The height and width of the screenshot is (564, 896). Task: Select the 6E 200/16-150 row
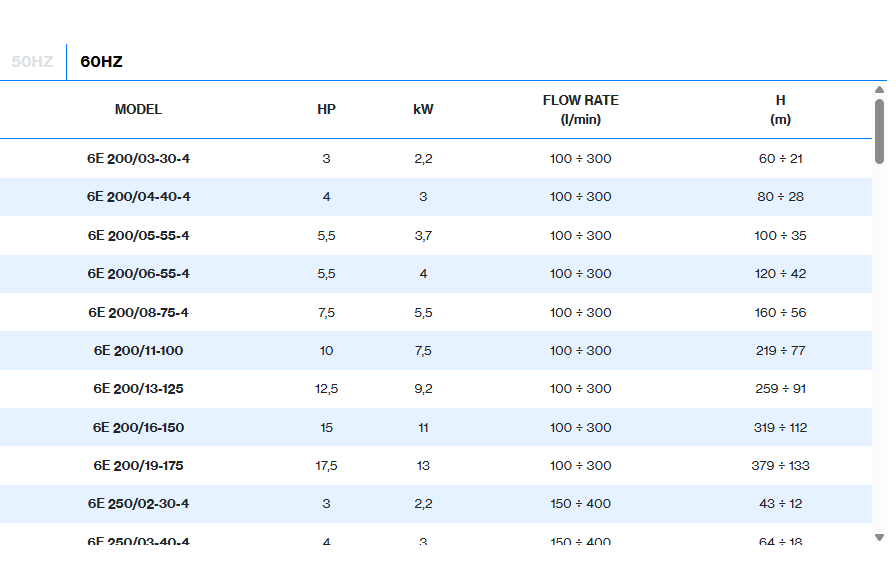(x=138, y=428)
